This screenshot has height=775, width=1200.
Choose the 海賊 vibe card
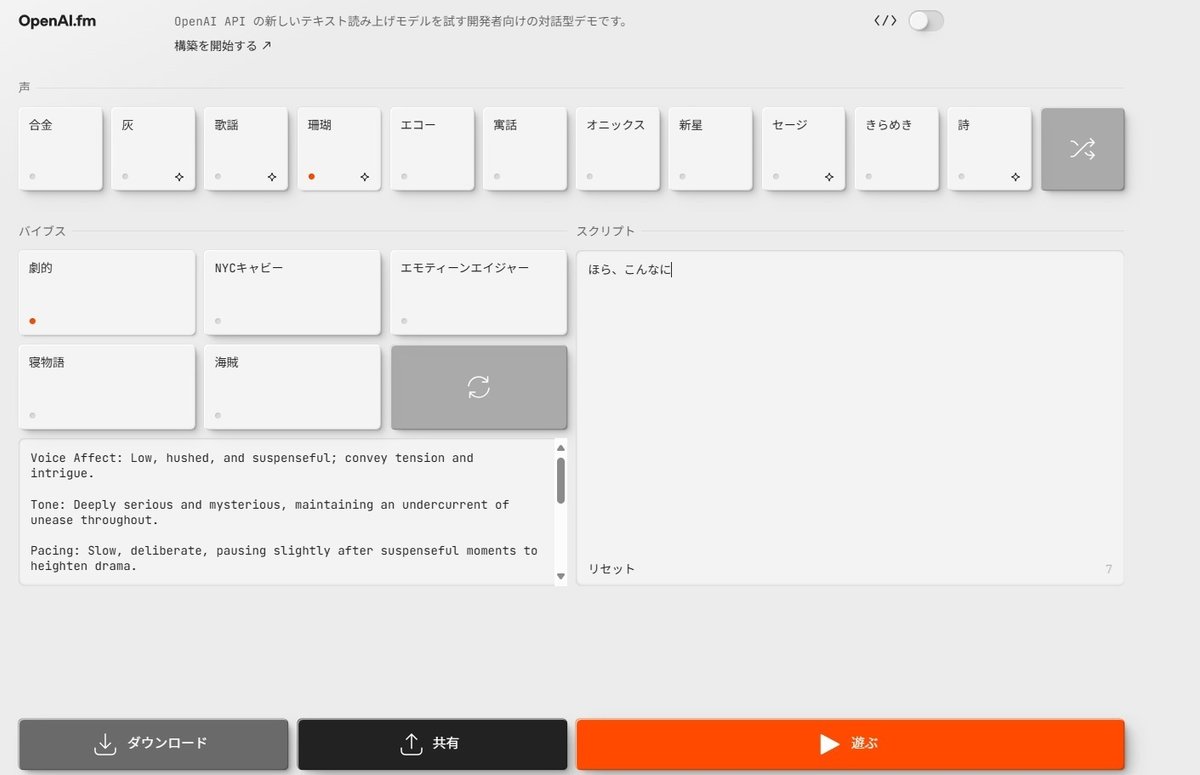click(x=292, y=387)
